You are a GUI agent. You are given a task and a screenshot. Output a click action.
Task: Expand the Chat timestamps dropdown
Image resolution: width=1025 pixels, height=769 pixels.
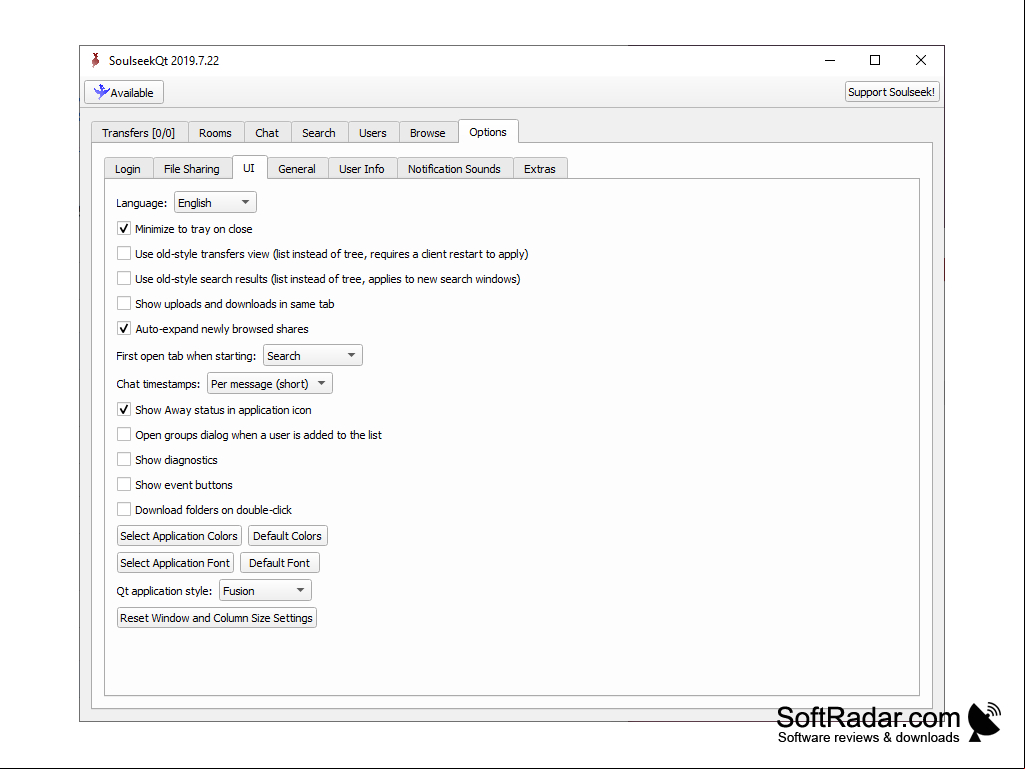[269, 383]
